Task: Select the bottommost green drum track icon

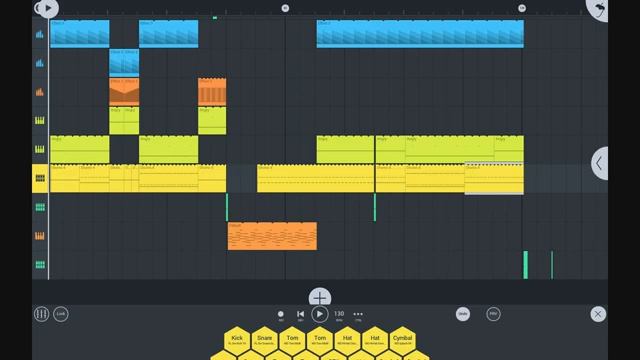Action: pyautogui.click(x=40, y=265)
